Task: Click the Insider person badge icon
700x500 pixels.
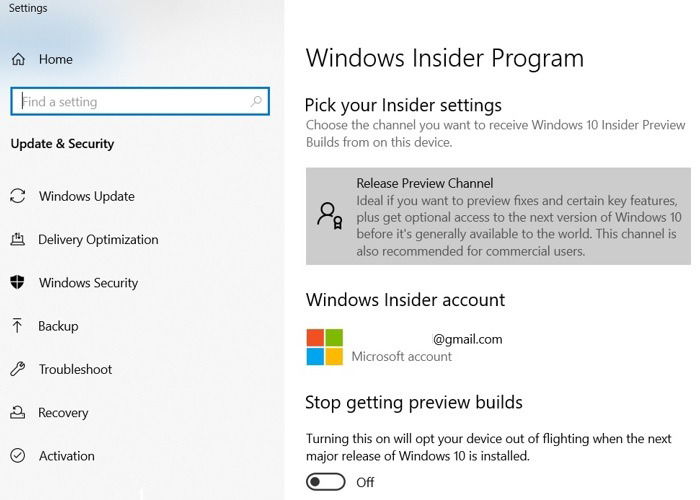Action: pos(330,216)
